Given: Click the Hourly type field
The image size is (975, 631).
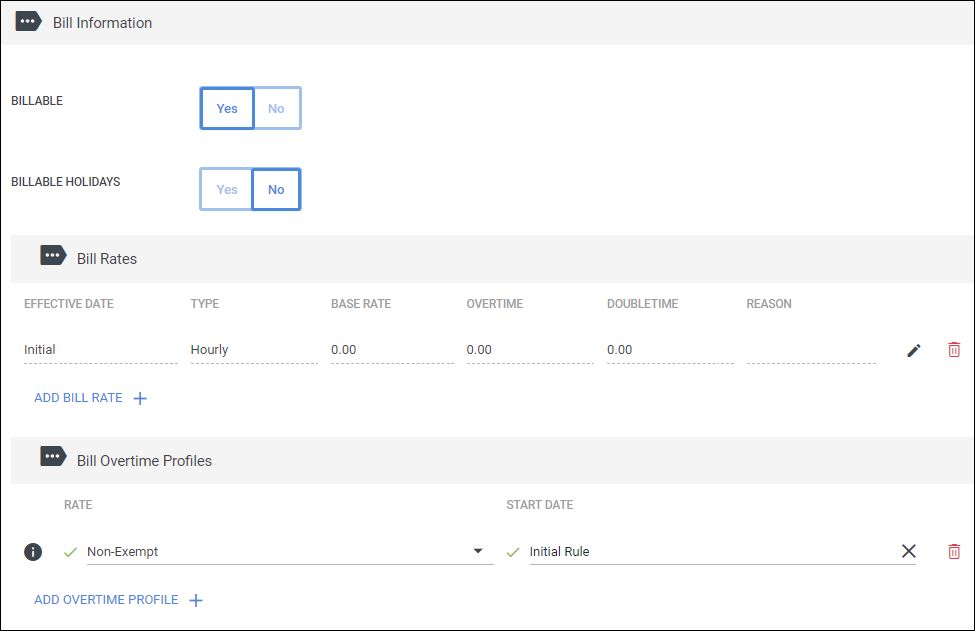Looking at the screenshot, I should [254, 350].
